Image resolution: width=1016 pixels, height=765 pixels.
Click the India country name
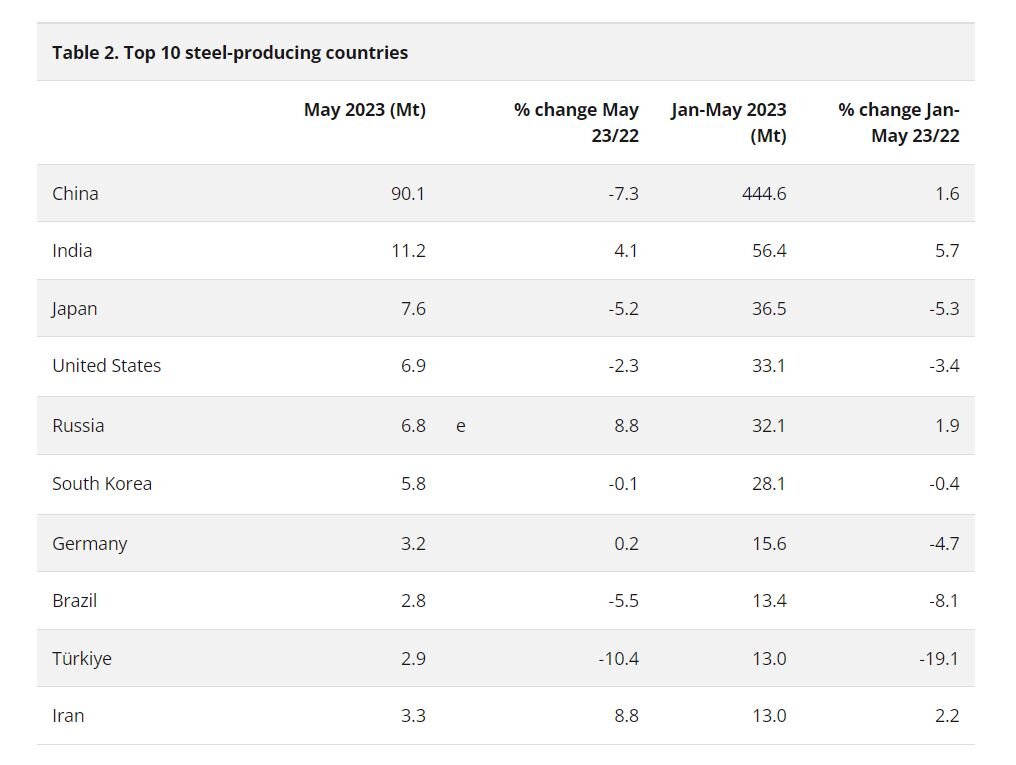(x=72, y=250)
